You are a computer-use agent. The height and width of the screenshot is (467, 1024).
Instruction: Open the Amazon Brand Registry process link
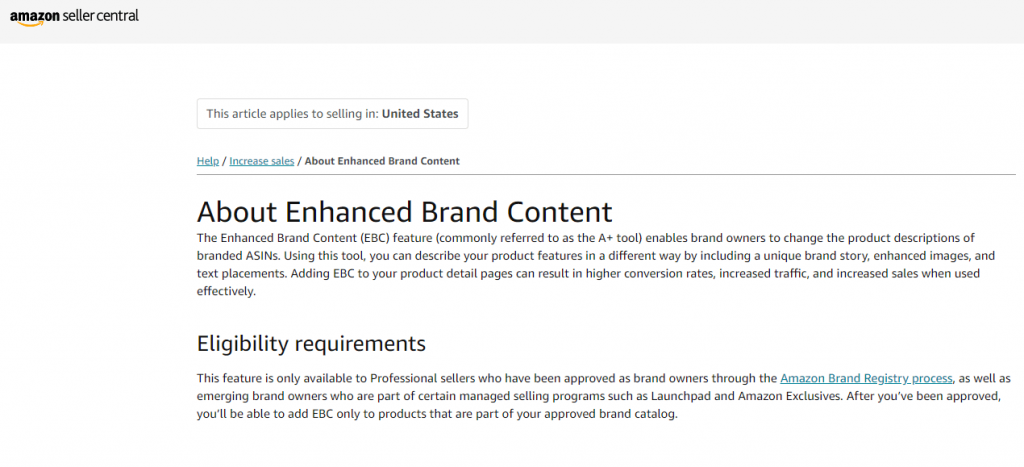867,378
